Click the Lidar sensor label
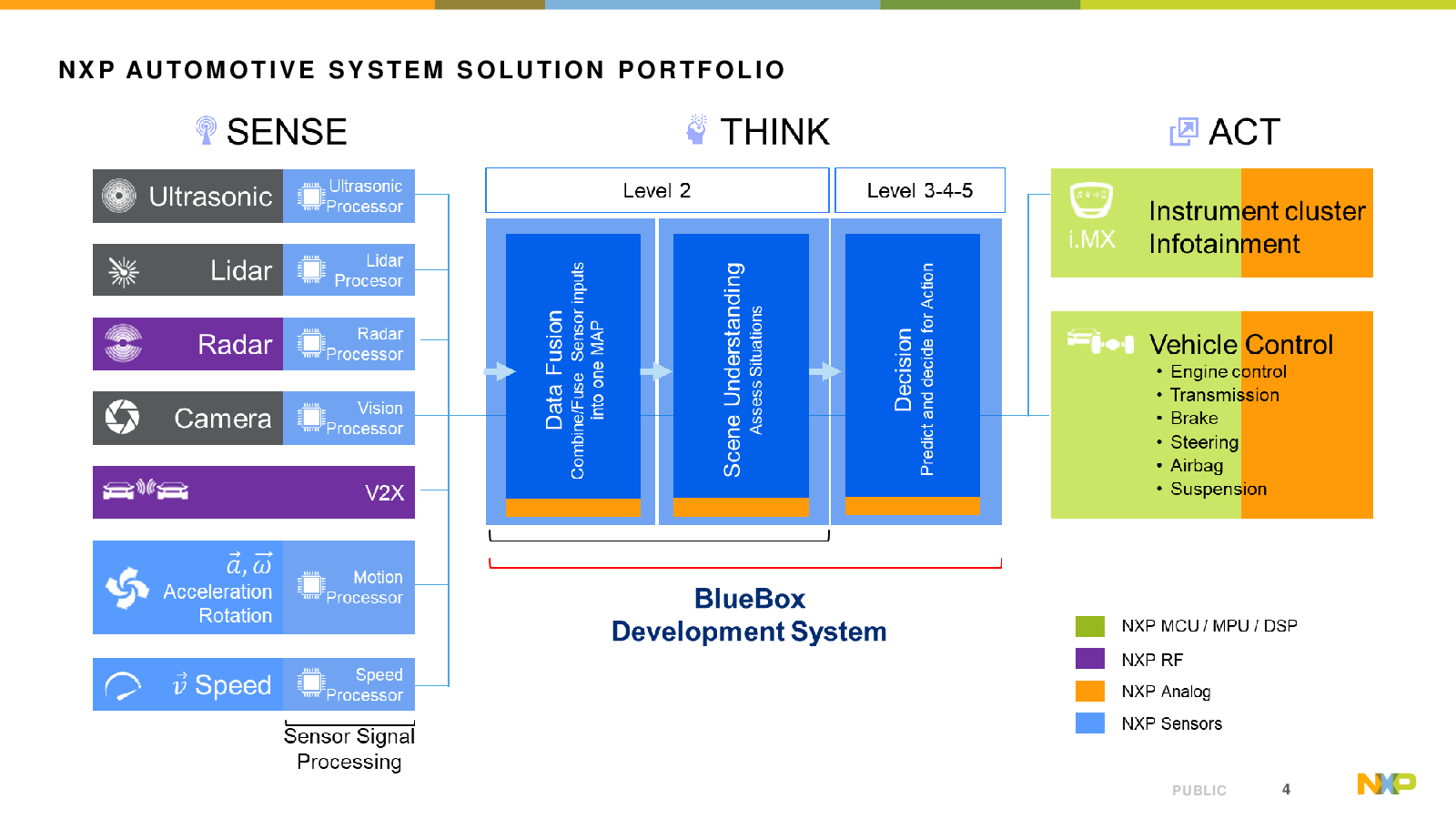Viewport: 1456px width, 819px height. [241, 270]
